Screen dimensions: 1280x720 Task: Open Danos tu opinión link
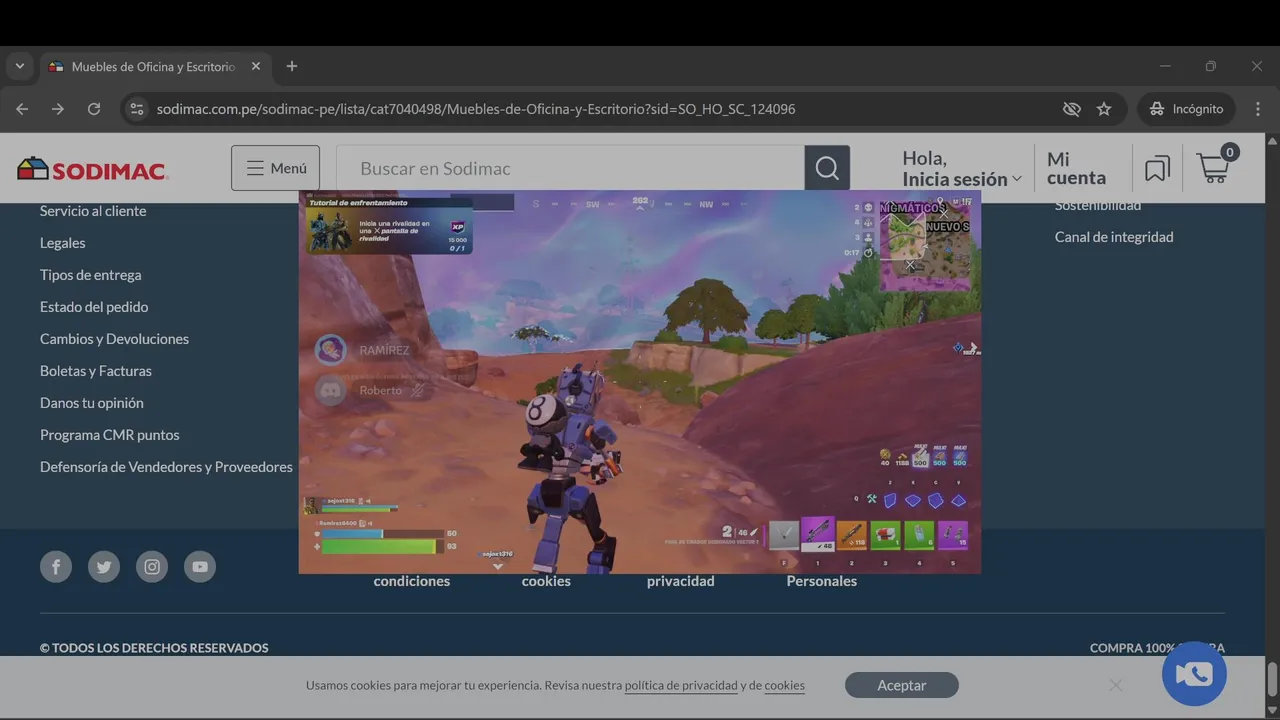pos(92,403)
